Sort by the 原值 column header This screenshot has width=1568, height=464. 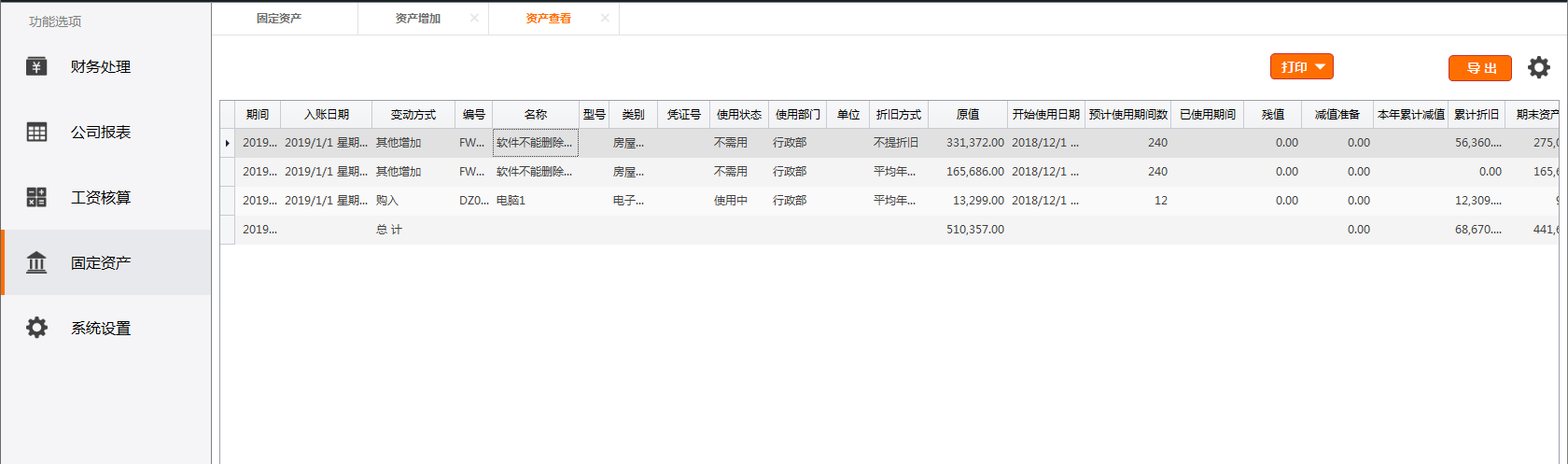coord(968,114)
